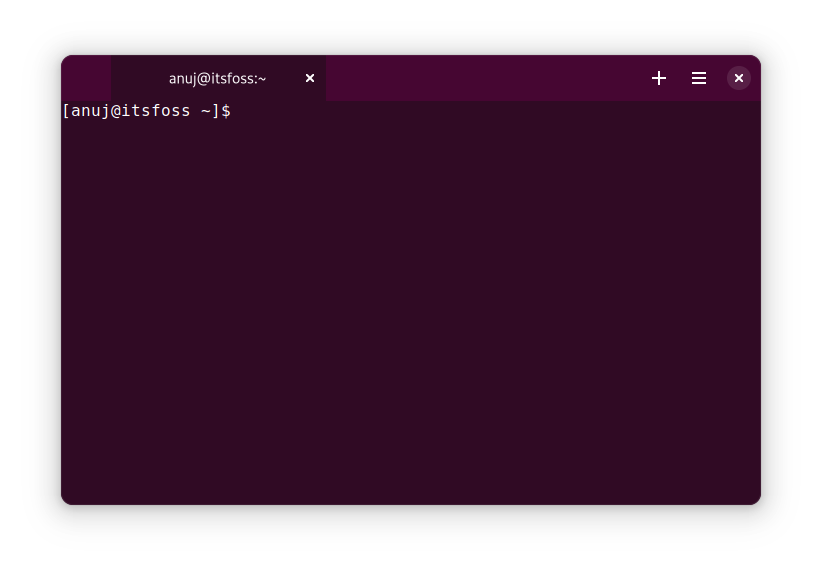
Task: Click the closing bracket of the prompt
Action: click(x=215, y=111)
